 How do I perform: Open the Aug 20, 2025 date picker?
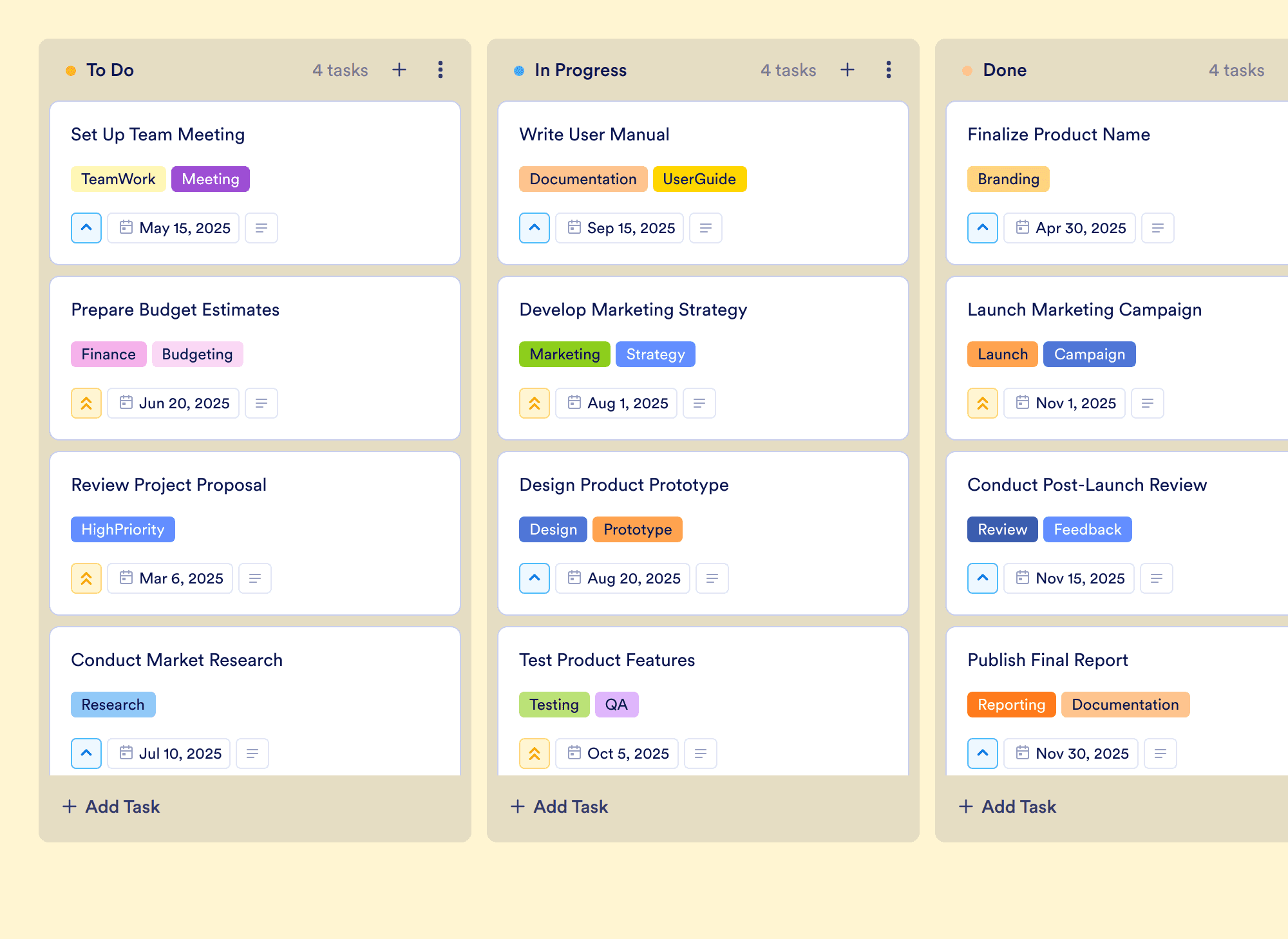click(x=623, y=578)
